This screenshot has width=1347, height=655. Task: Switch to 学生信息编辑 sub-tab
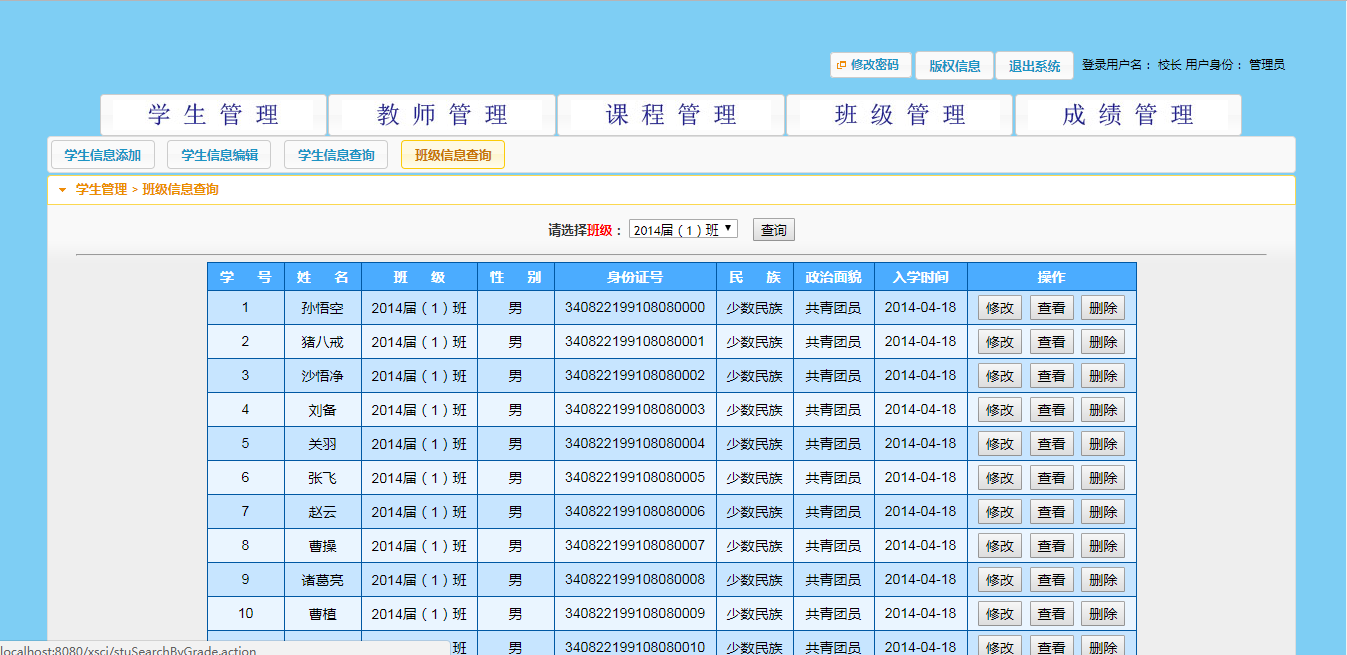tap(219, 155)
